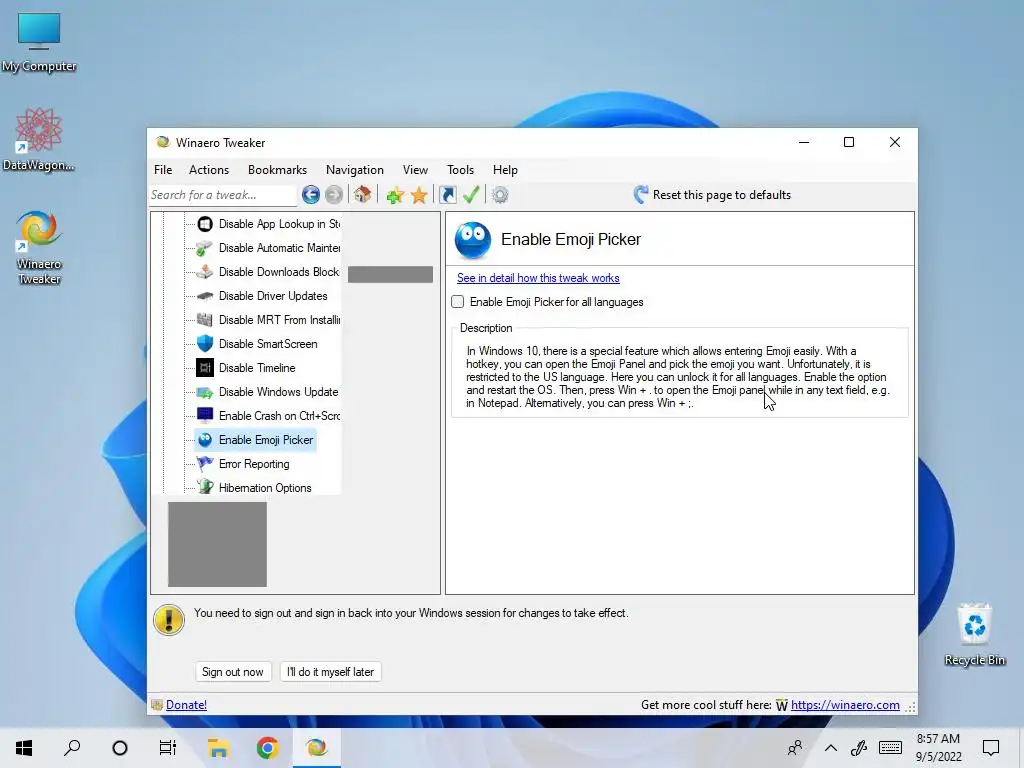Open the File menu

click(163, 170)
